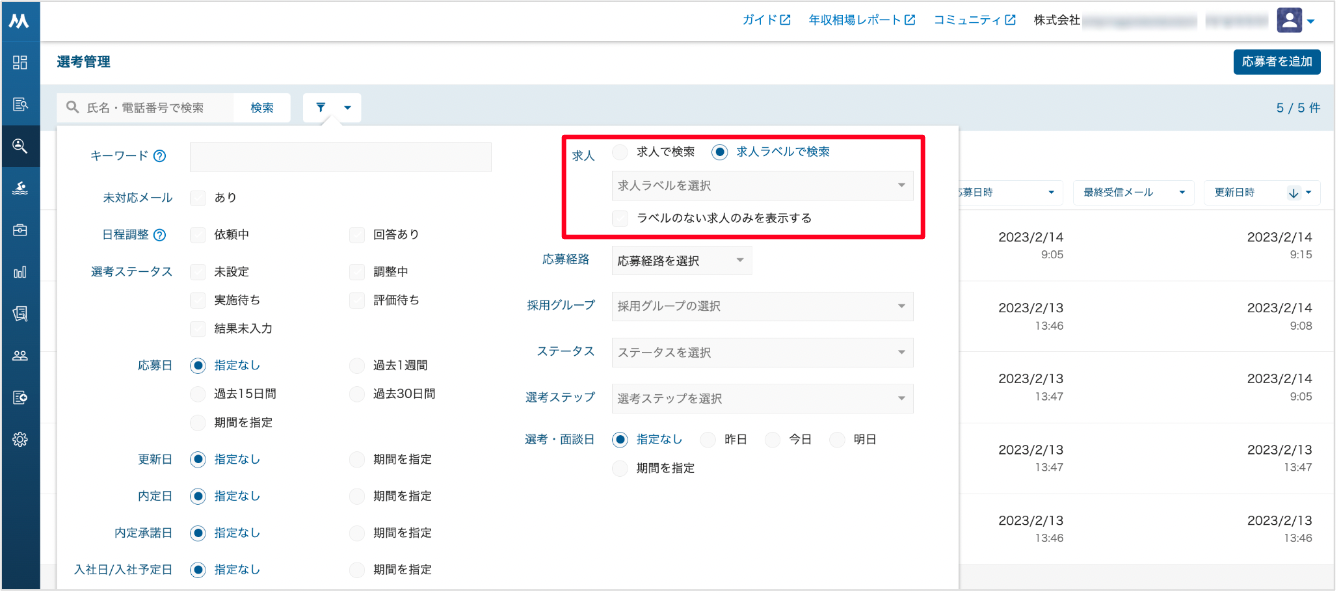The image size is (1338, 593).
Task: Select the 求人ラベルで検索 radio button
Action: pos(719,152)
